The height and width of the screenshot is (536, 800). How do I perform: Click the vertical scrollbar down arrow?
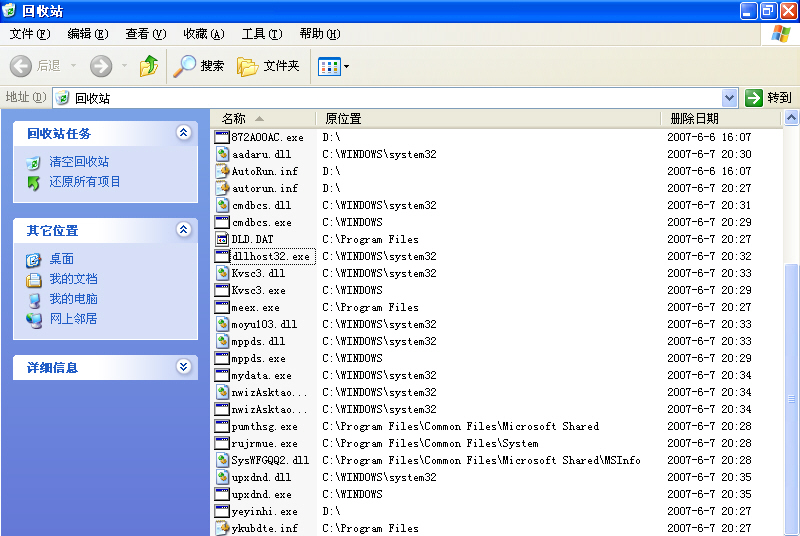click(x=792, y=528)
